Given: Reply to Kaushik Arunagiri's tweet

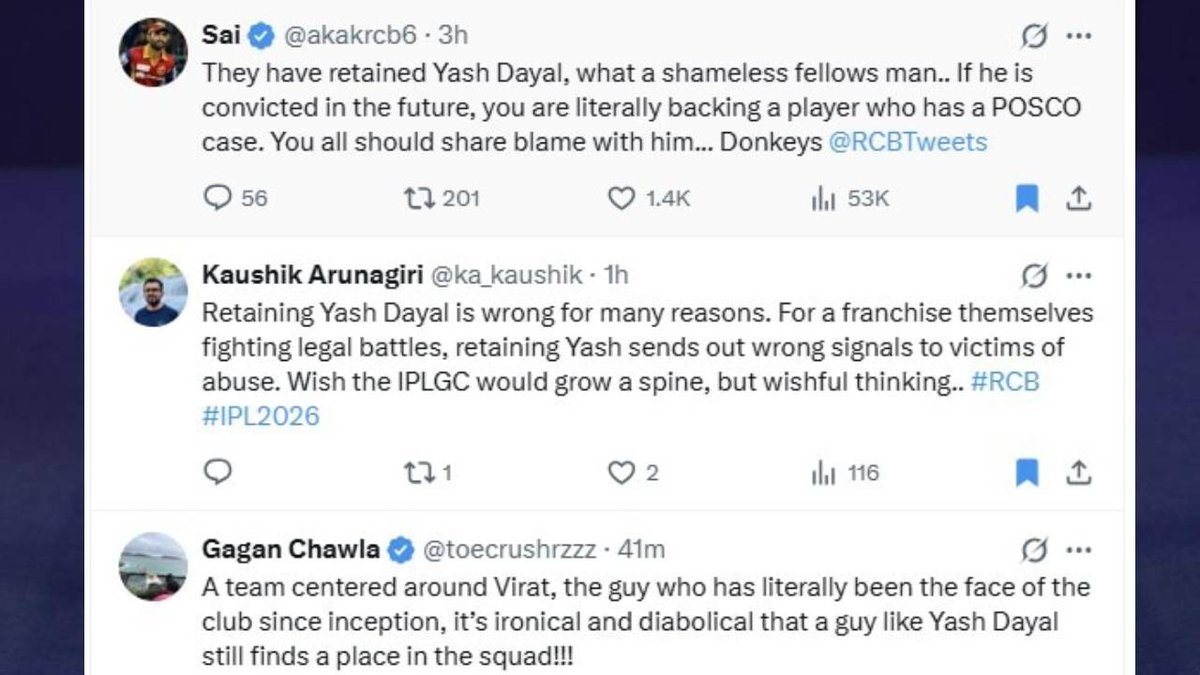Looking at the screenshot, I should [x=218, y=472].
